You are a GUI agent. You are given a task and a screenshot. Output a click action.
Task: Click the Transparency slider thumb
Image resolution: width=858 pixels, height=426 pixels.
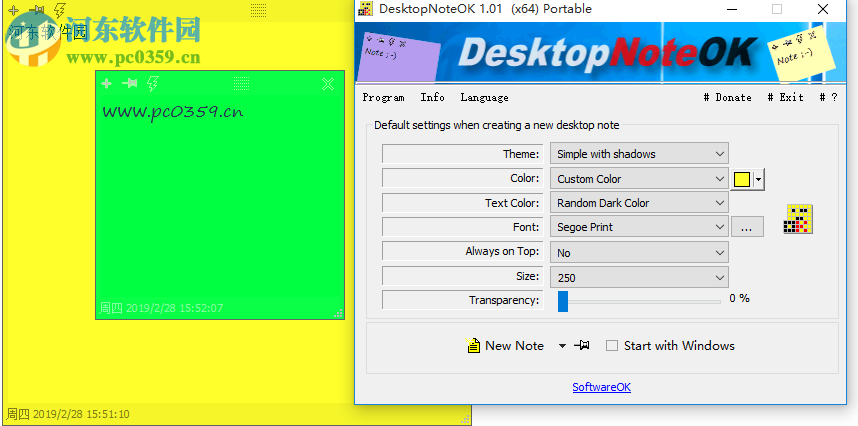563,301
